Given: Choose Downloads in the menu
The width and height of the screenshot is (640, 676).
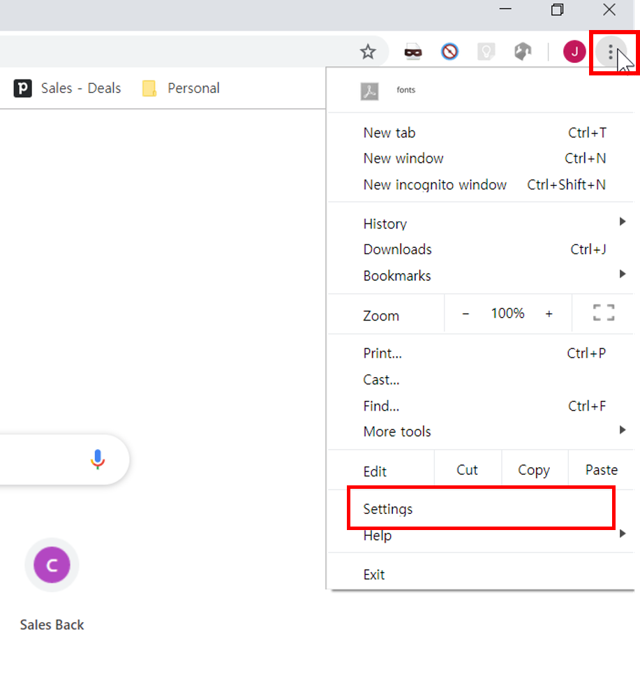Looking at the screenshot, I should 397,249.
